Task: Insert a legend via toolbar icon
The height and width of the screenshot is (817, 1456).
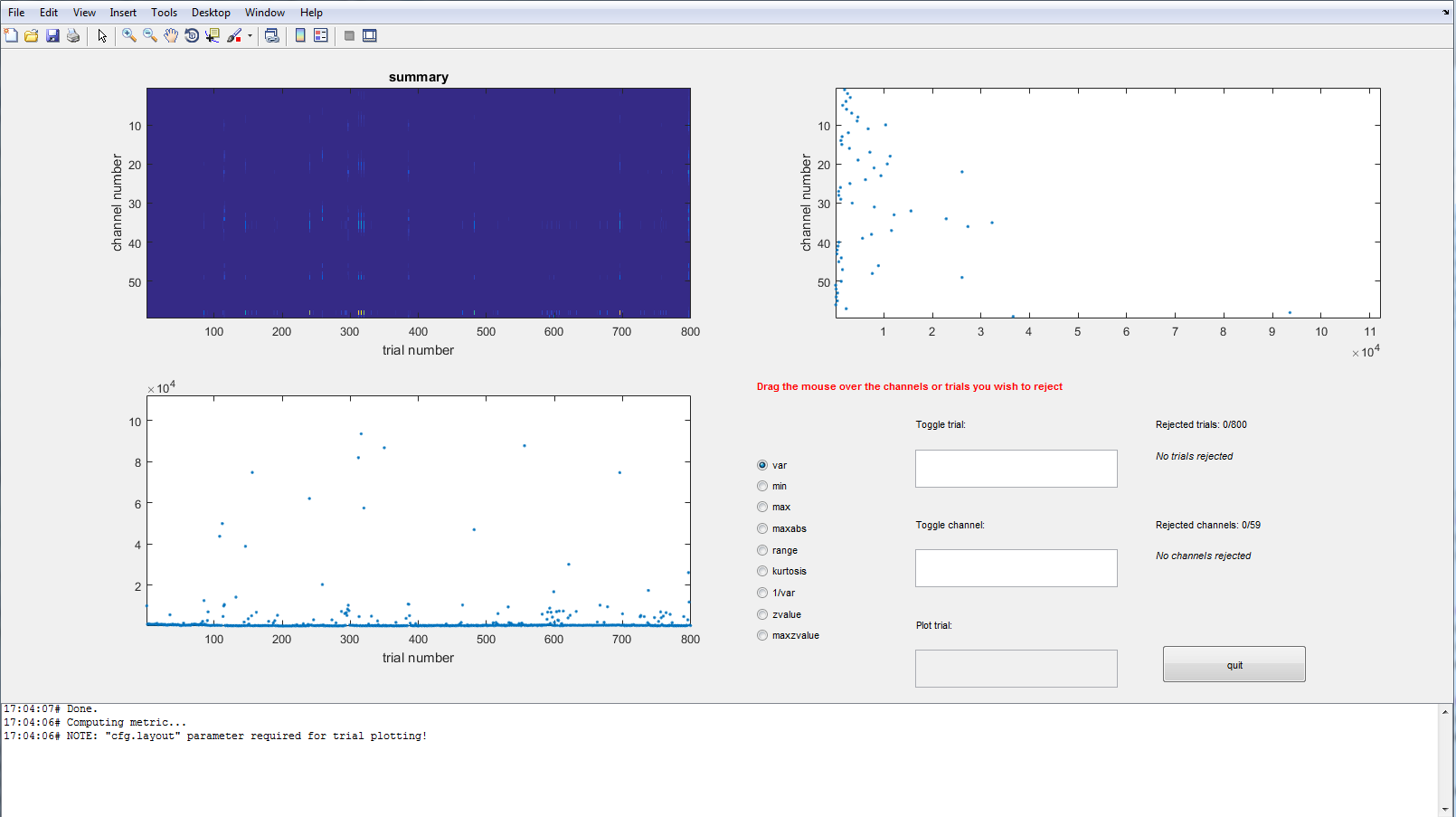Action: pos(321,35)
